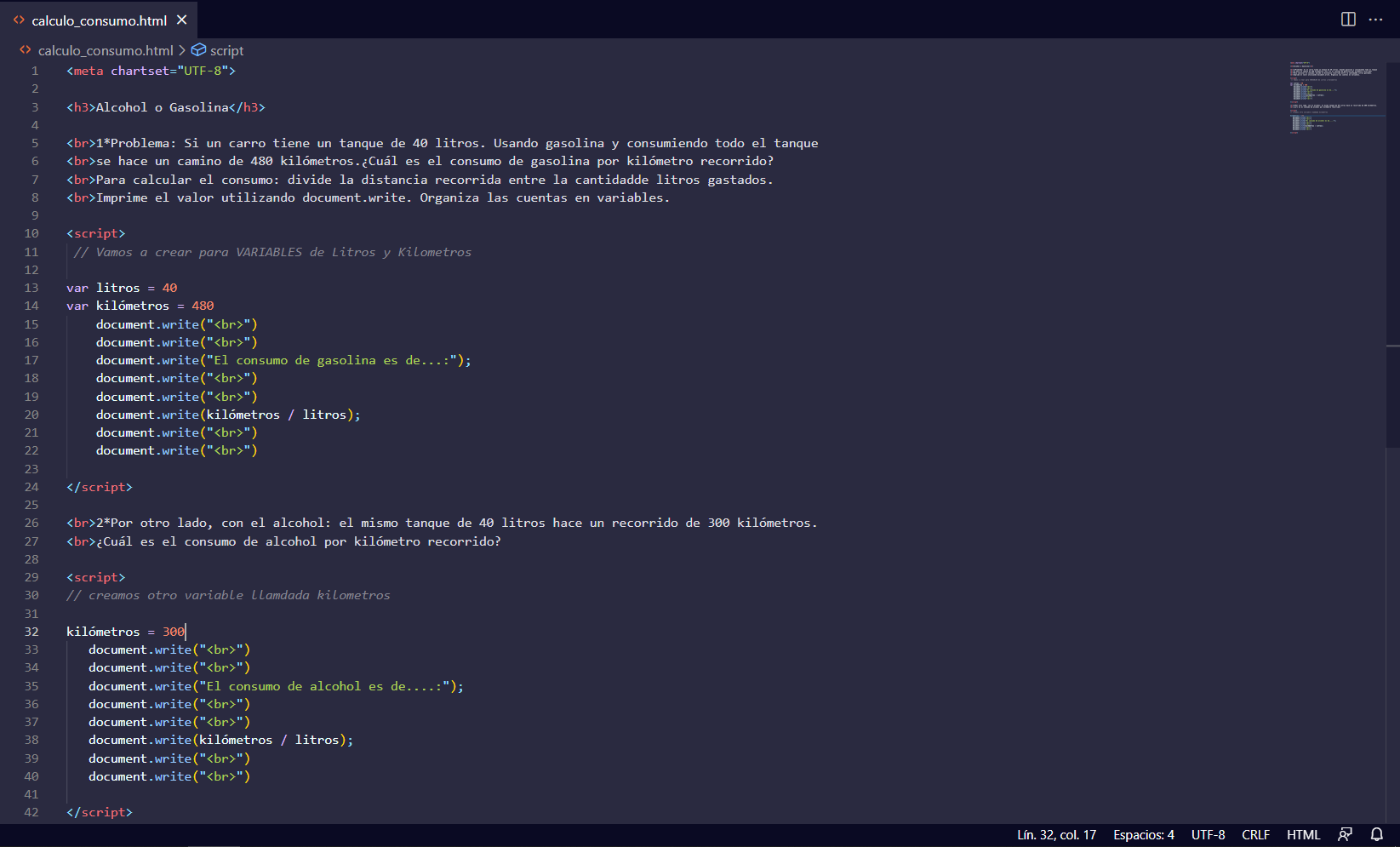Click the h3 heading 'Alcohol o Gasolina' line

(x=166, y=107)
